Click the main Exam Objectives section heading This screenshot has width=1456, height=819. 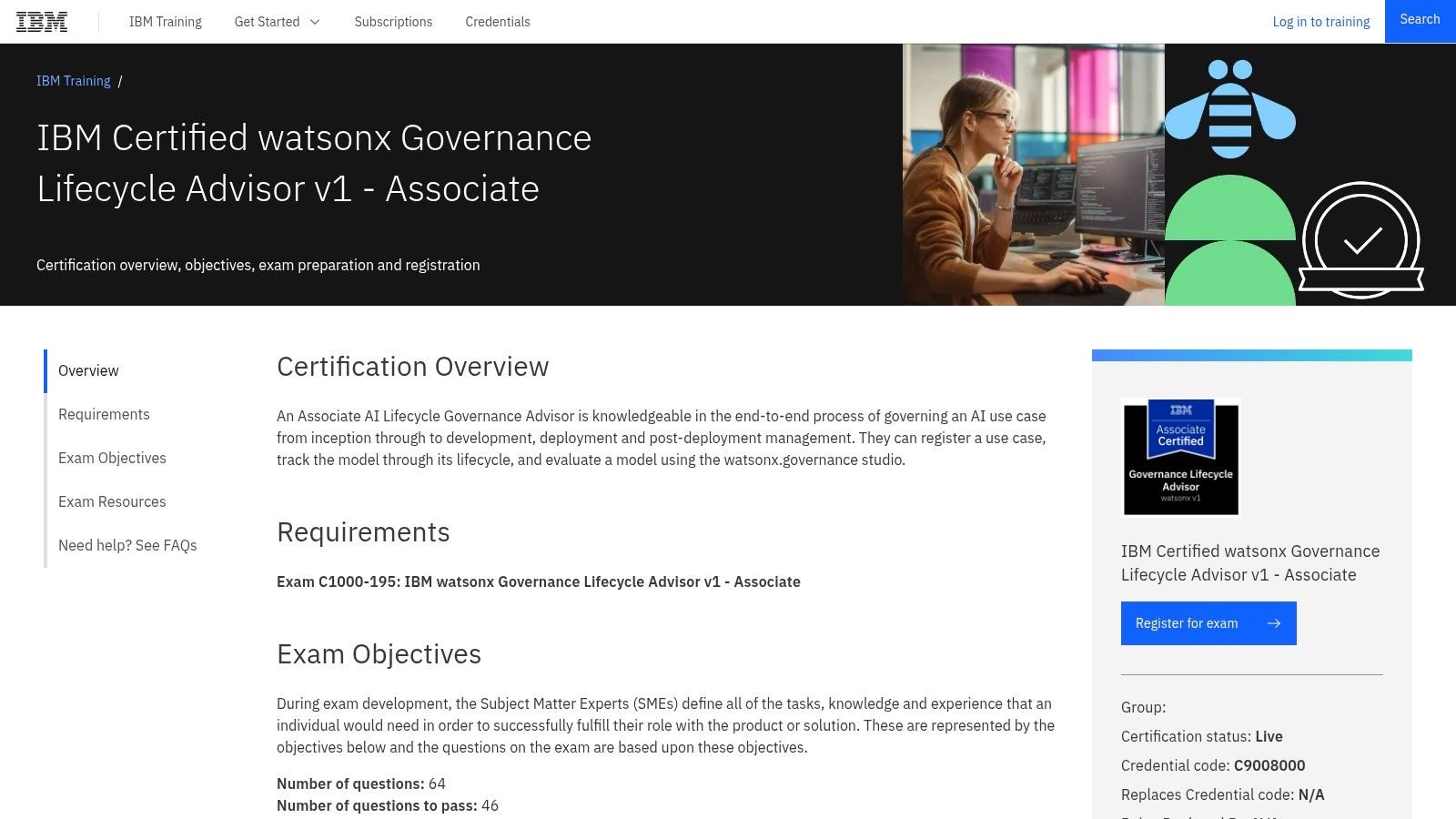[x=379, y=654]
